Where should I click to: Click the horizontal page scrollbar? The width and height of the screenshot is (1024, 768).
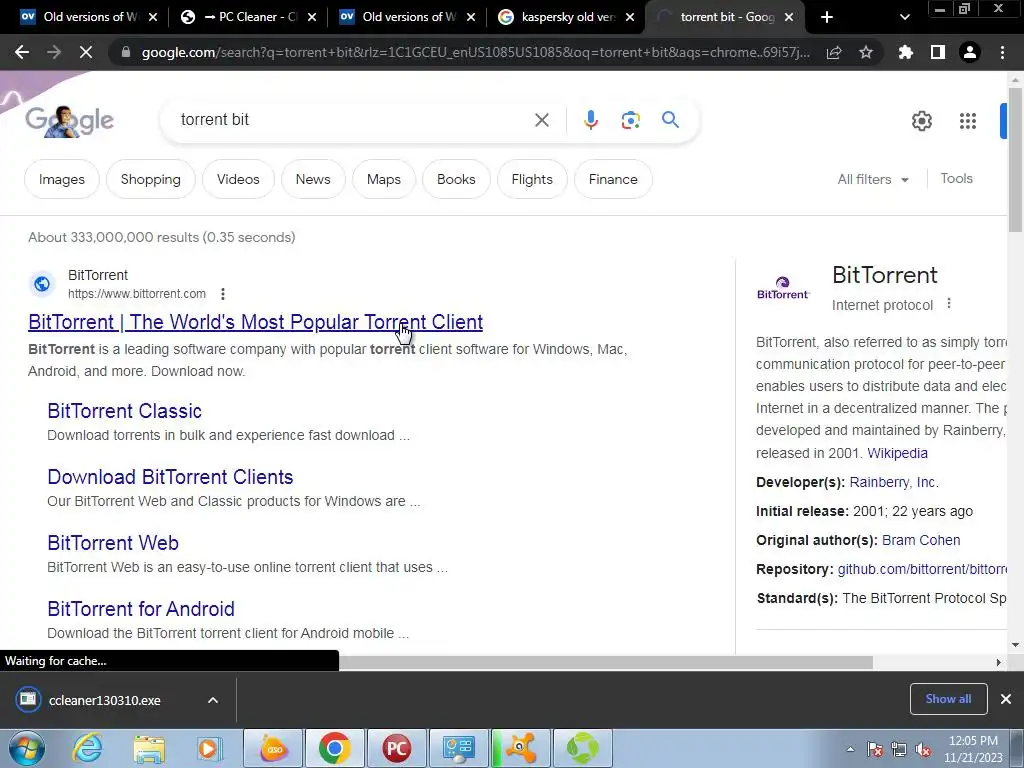(605, 662)
